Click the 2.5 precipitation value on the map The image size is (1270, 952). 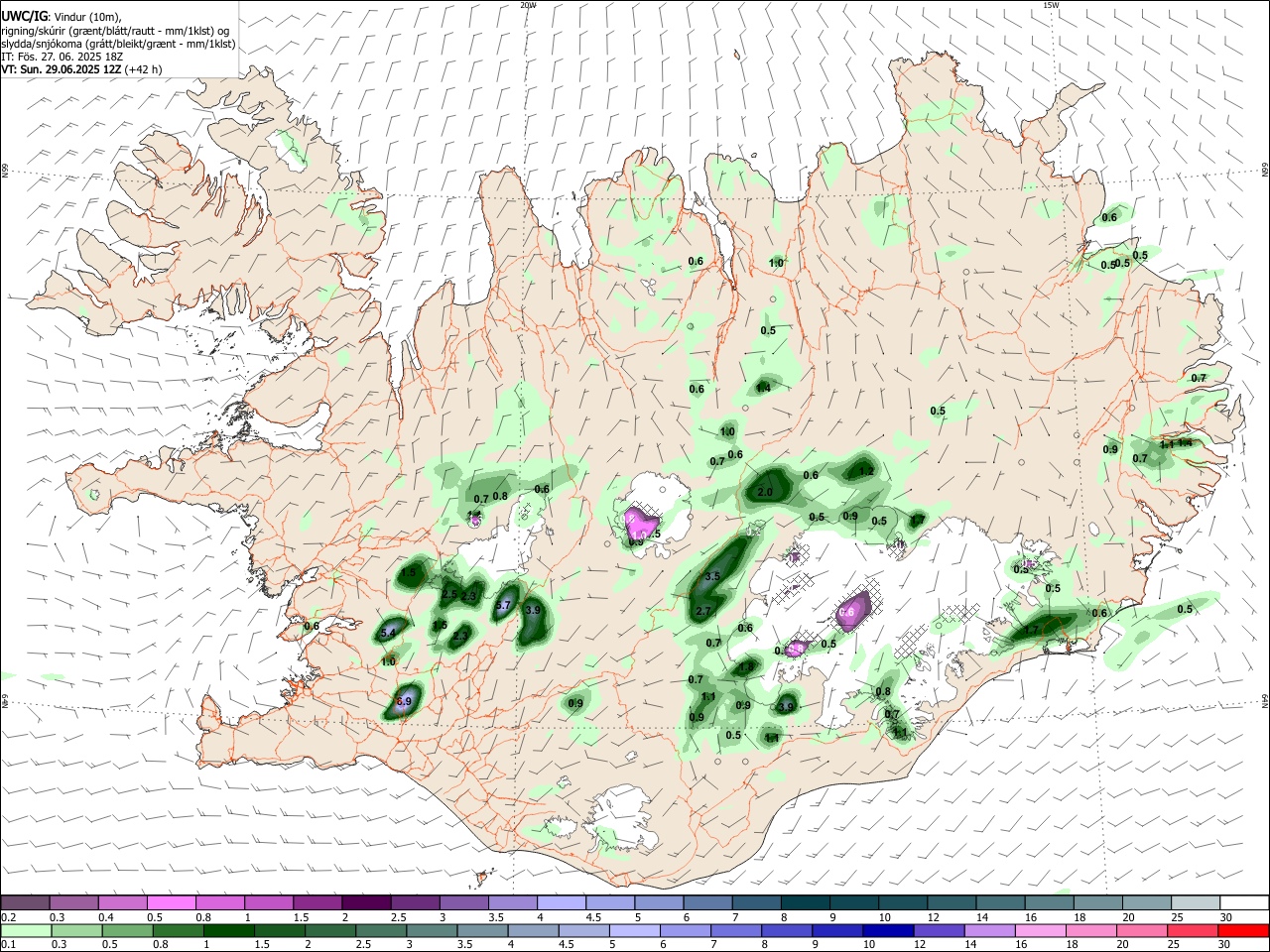click(x=449, y=595)
